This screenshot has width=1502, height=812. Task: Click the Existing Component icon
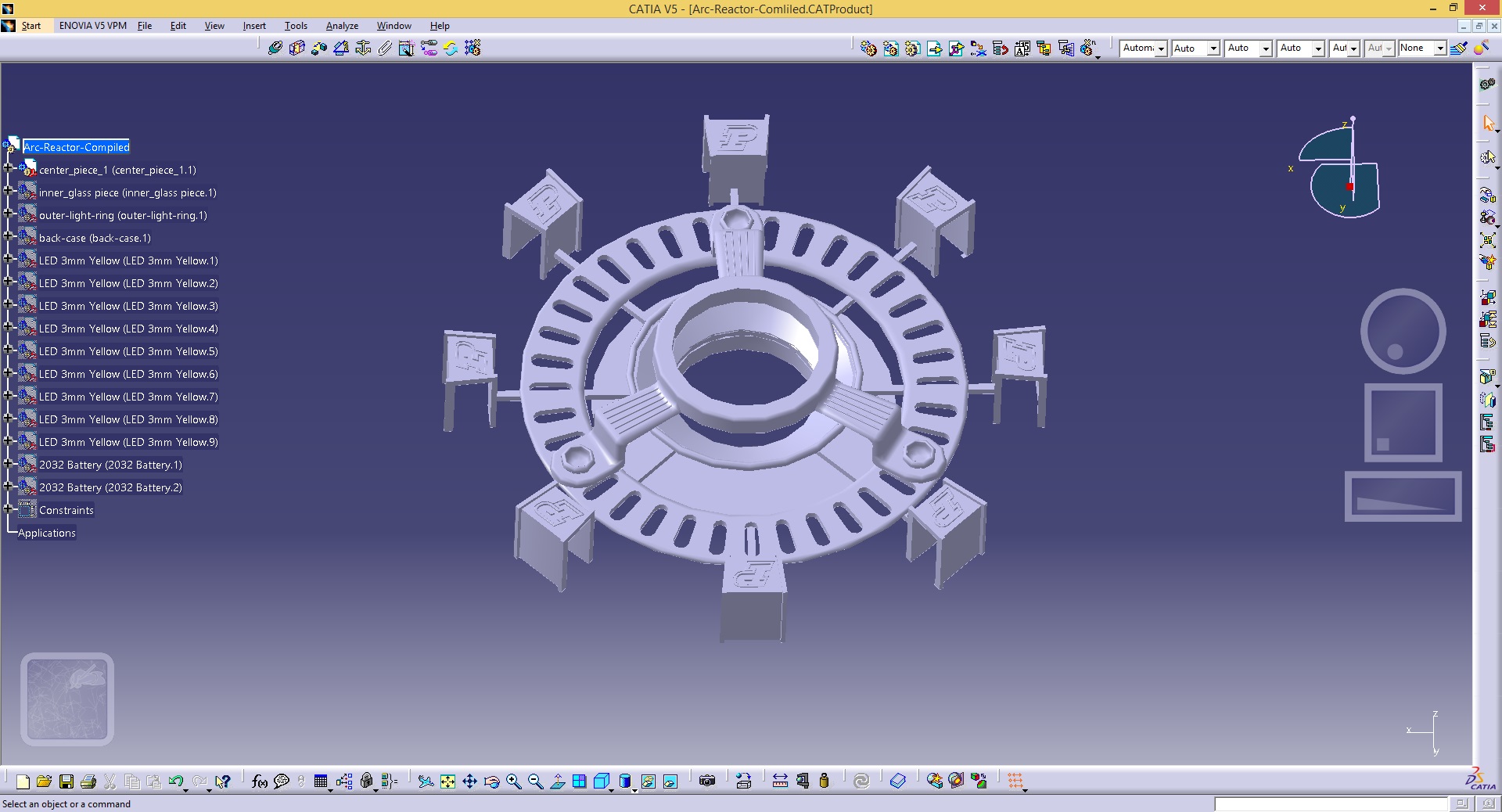[934, 49]
